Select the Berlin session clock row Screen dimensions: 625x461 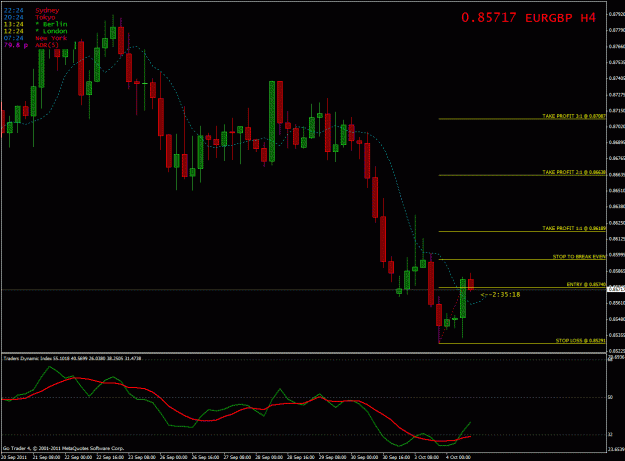point(35,24)
